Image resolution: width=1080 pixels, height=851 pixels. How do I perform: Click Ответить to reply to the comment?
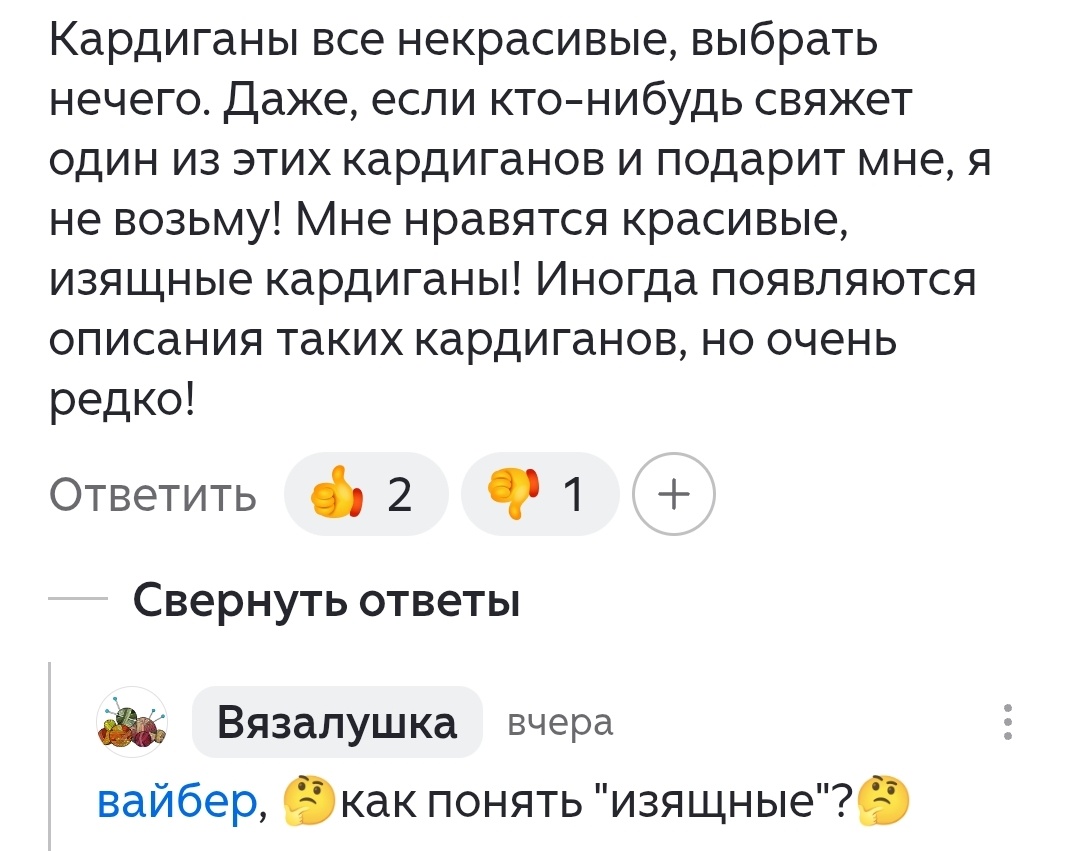point(153,492)
